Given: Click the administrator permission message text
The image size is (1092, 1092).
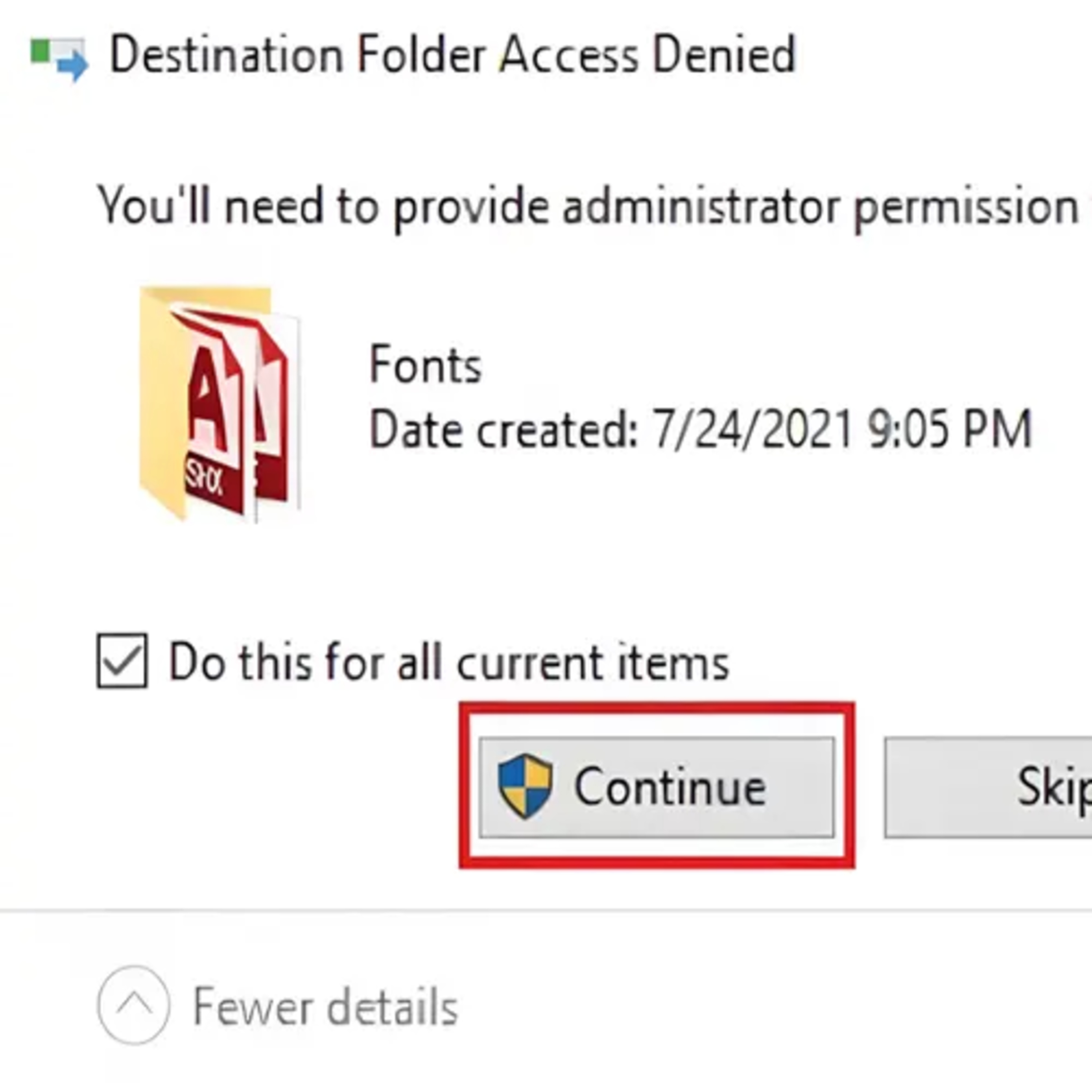Looking at the screenshot, I should (x=588, y=207).
